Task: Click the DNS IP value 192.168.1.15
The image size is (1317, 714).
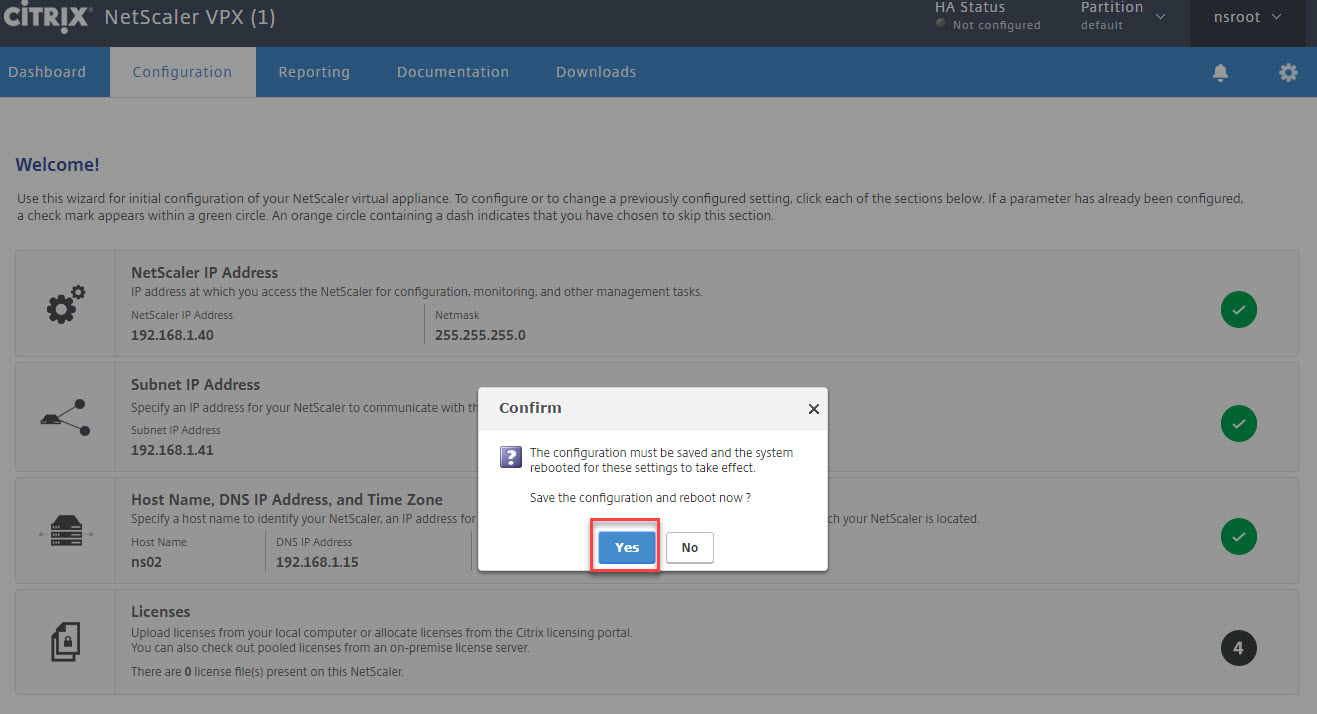Action: pyautogui.click(x=317, y=562)
